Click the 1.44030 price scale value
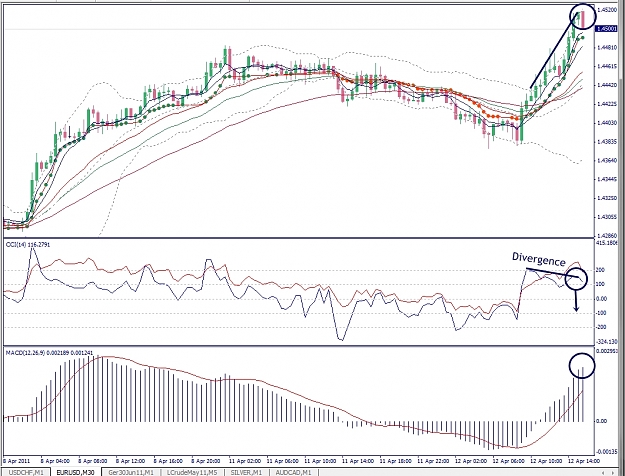The width and height of the screenshot is (625, 476). [x=606, y=123]
